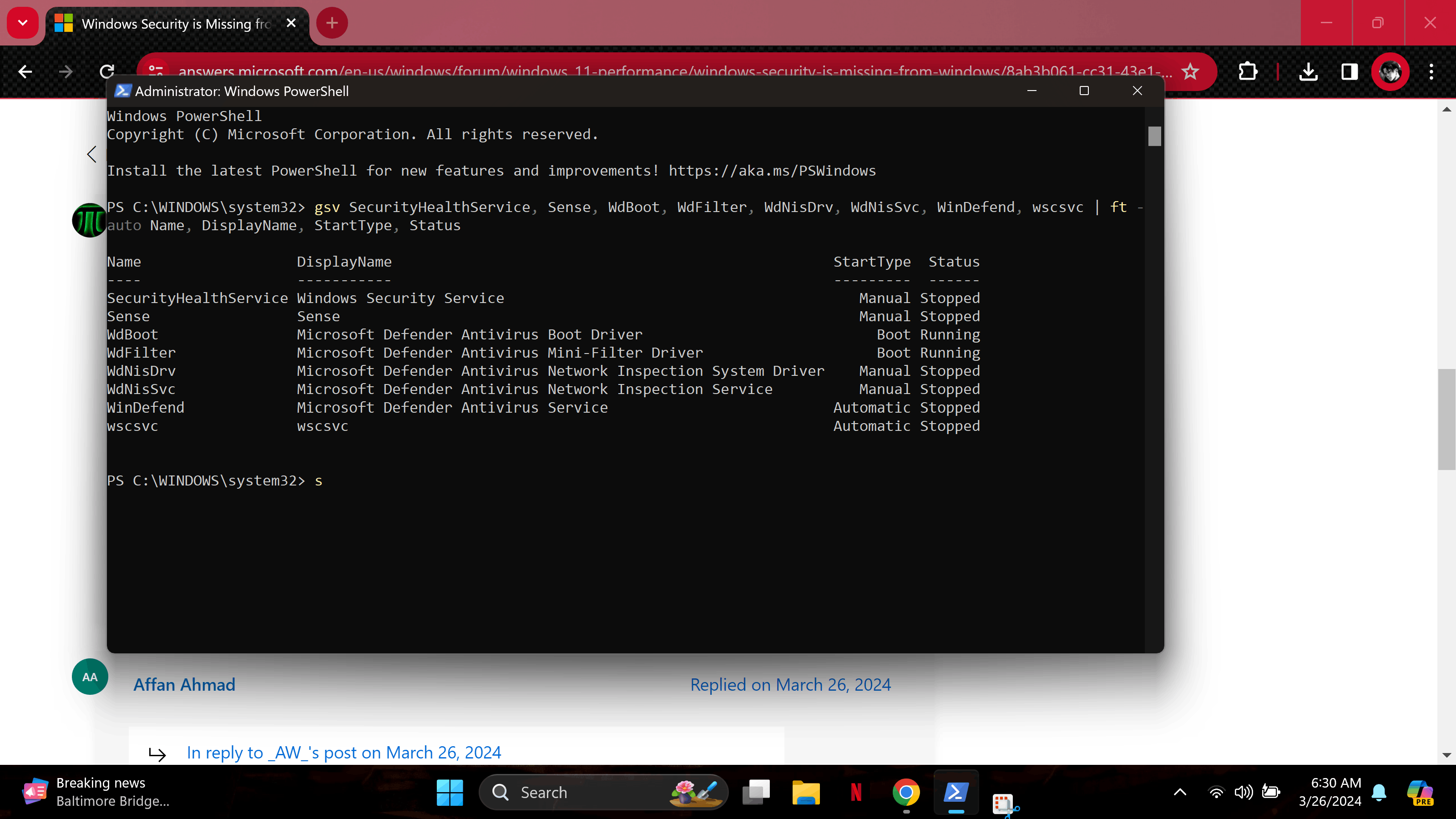Launch Netflix from the taskbar
This screenshot has width=1456, height=819.
point(856,793)
